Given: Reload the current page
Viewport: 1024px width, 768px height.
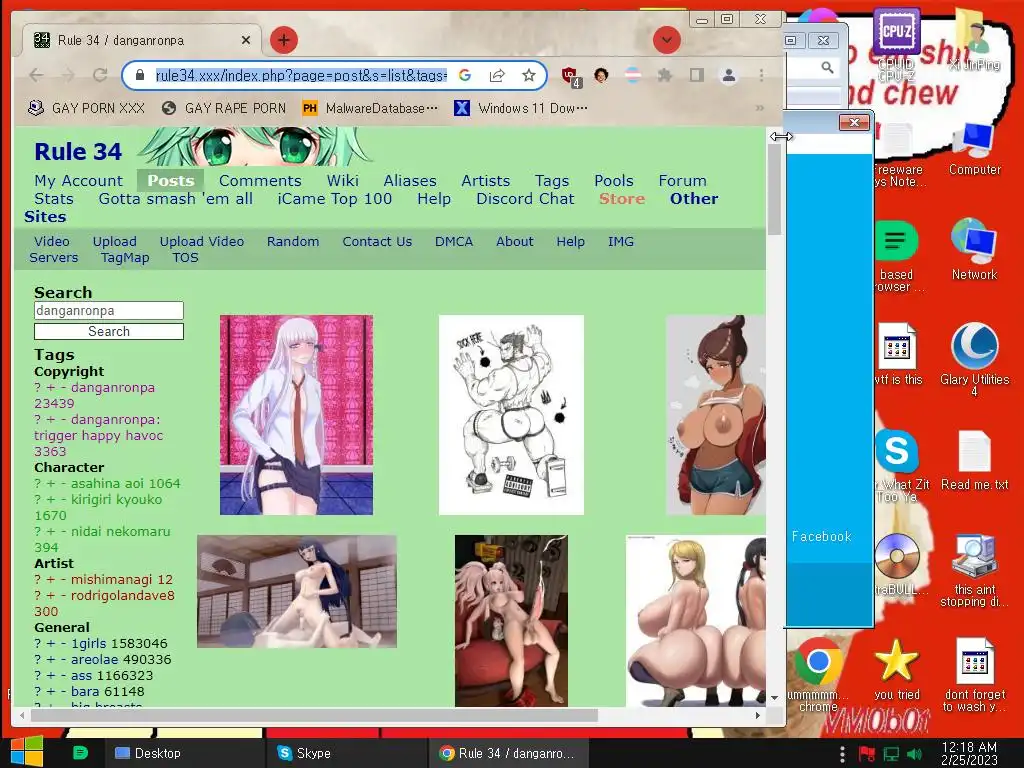Looking at the screenshot, I should (x=100, y=75).
